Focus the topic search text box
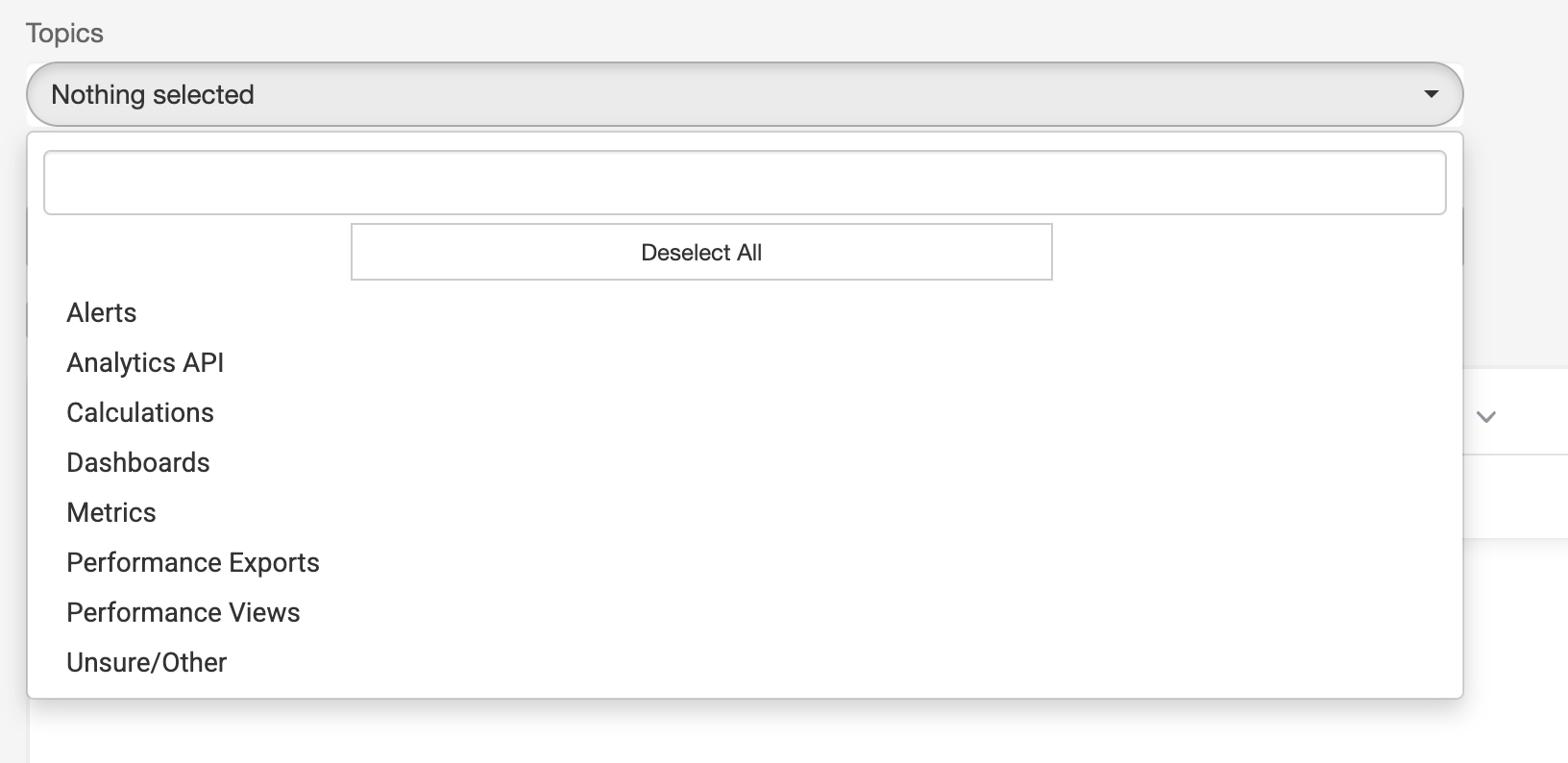This screenshot has height=763, width=1568. (x=744, y=183)
